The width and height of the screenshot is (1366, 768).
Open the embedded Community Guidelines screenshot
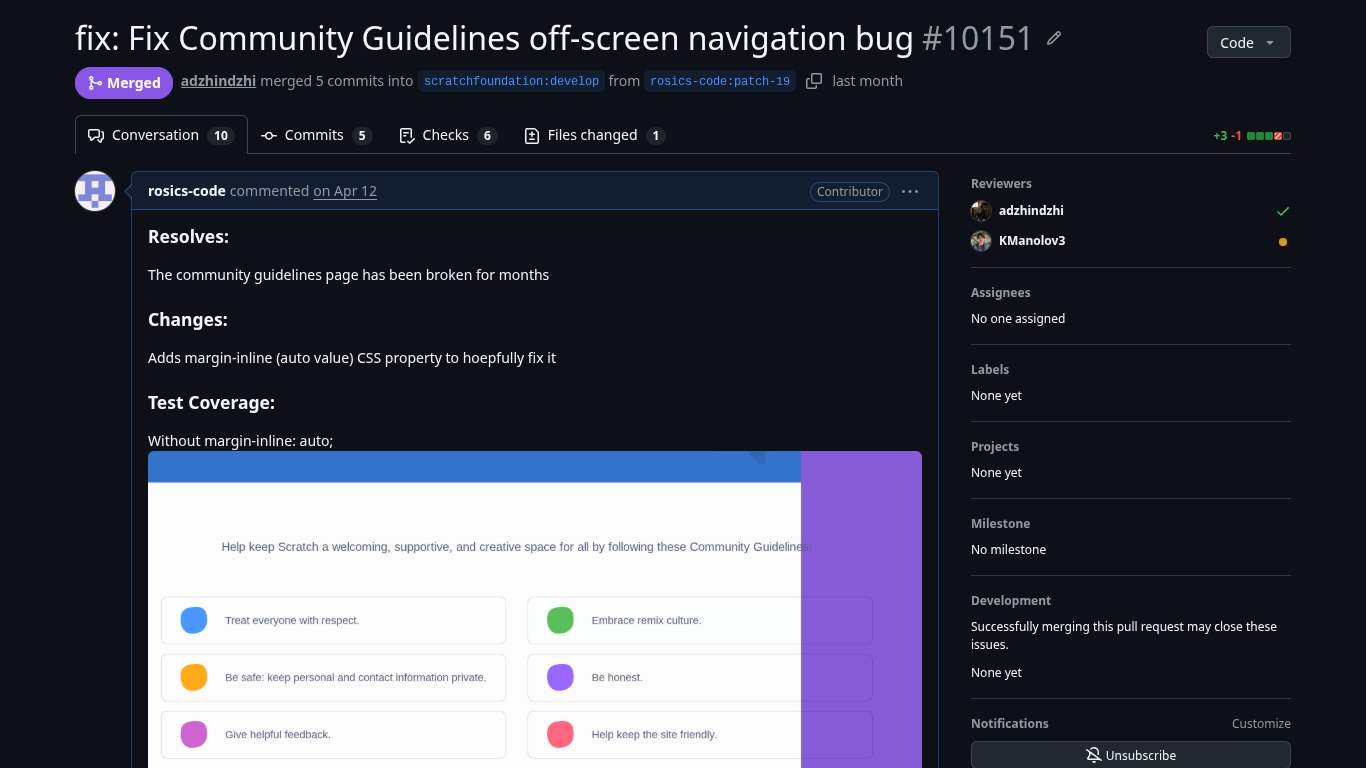pos(535,609)
